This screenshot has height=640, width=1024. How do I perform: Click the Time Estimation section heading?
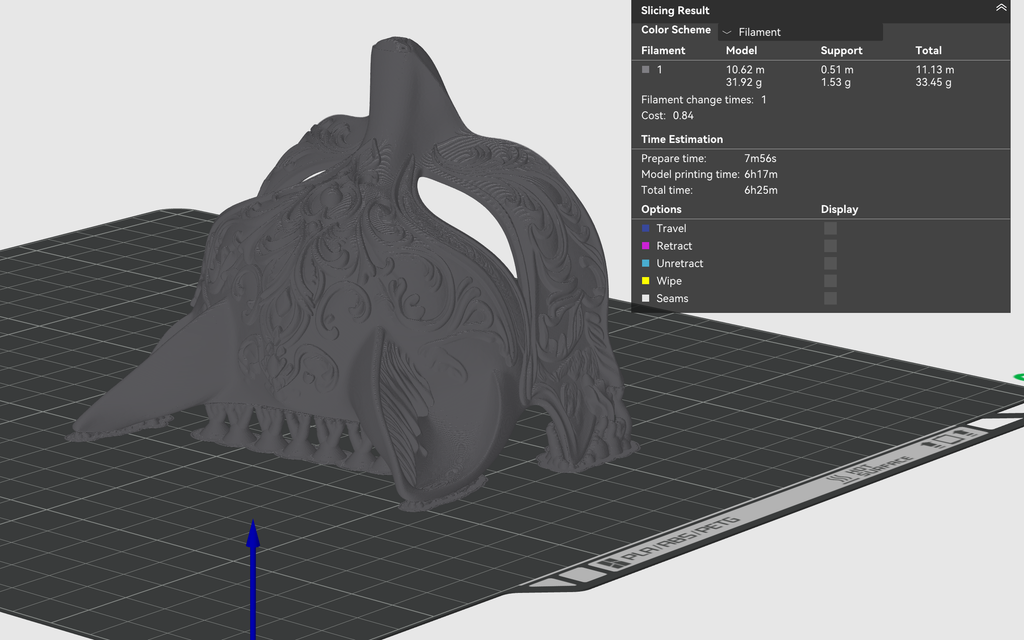point(682,139)
